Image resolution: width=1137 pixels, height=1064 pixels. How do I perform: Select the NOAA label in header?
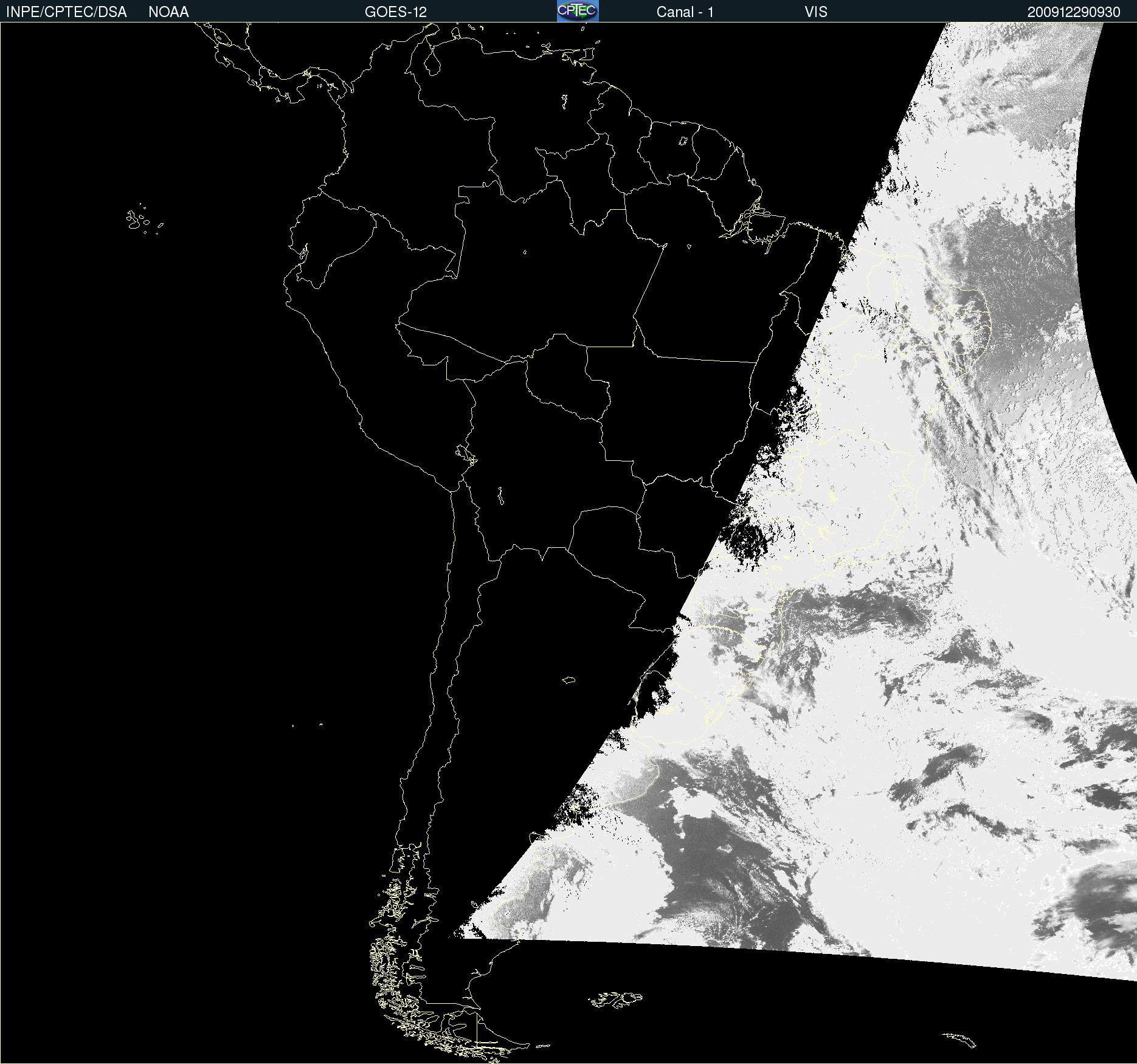click(x=168, y=12)
